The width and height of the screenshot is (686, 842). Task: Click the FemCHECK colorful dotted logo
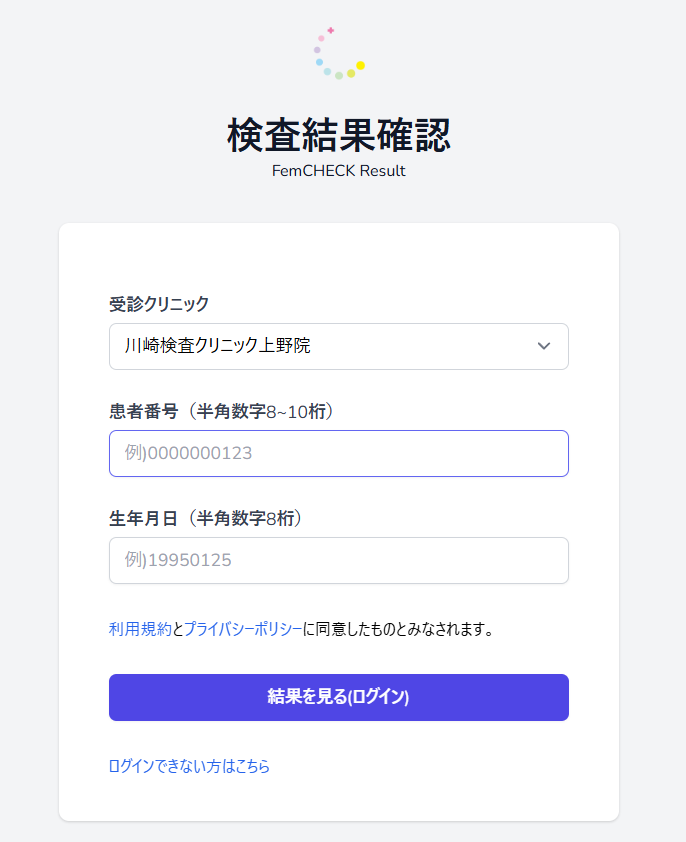[340, 53]
